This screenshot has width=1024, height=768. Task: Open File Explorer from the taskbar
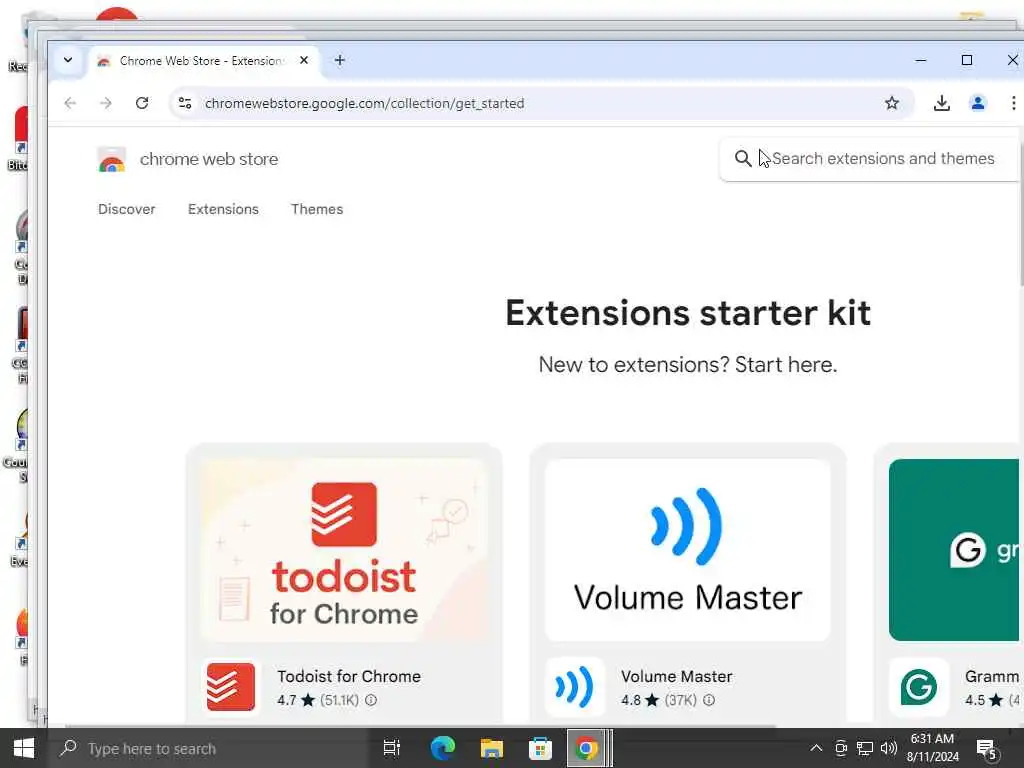point(491,748)
